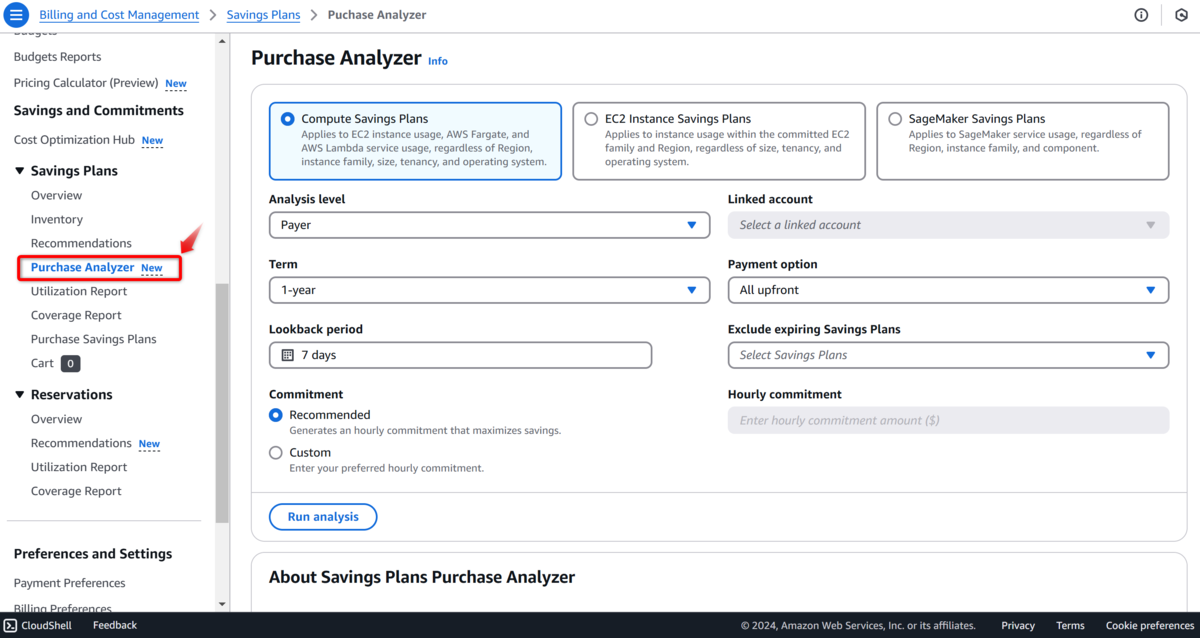The width and height of the screenshot is (1200, 638).
Task: Open Purchase Analyzer in sidebar
Action: point(83,267)
